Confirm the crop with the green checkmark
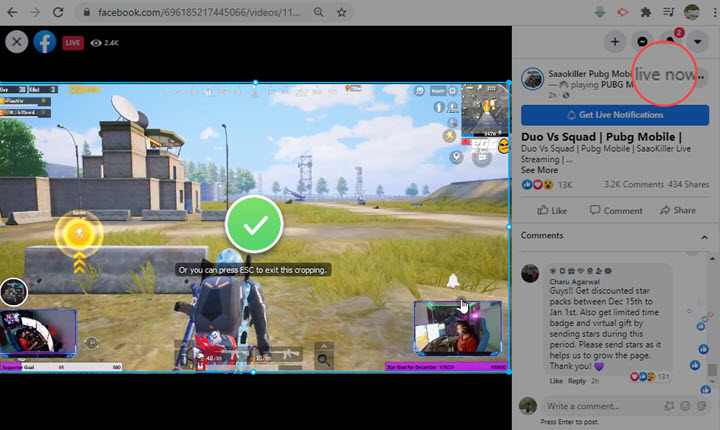The height and width of the screenshot is (430, 720). click(x=254, y=224)
